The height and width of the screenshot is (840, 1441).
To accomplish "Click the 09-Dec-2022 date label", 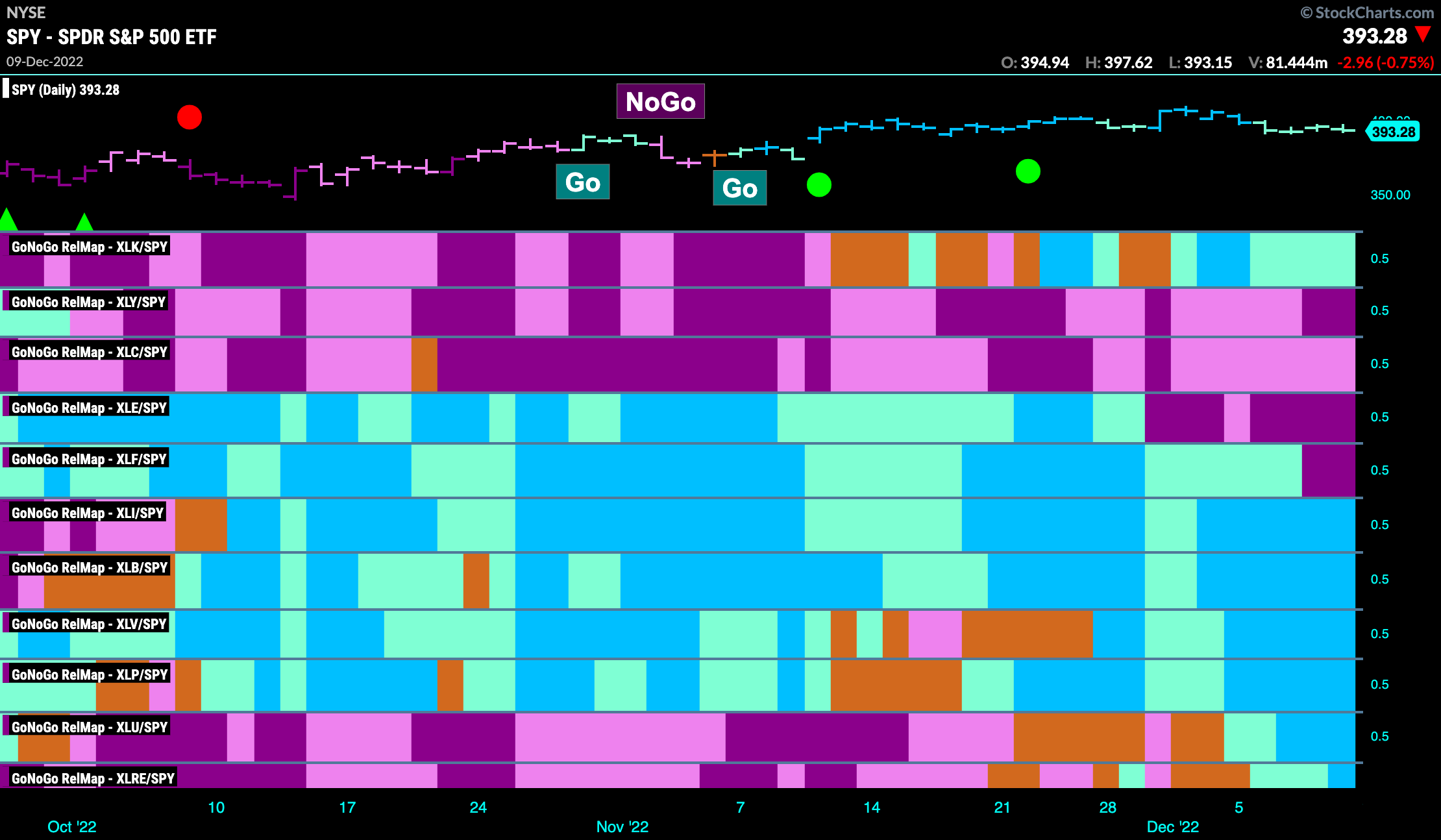I will 45,62.
